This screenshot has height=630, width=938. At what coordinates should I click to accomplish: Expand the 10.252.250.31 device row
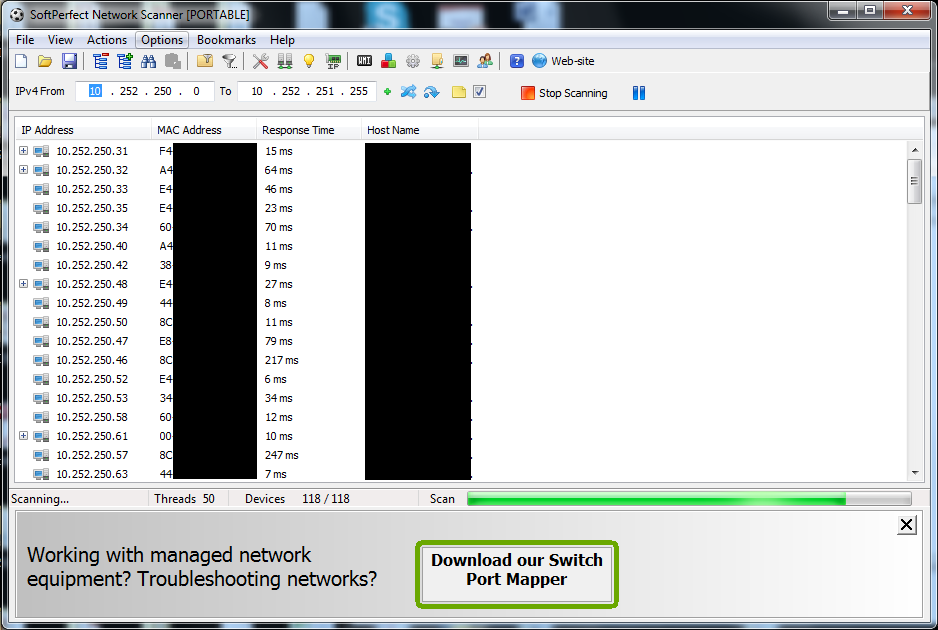pos(23,151)
